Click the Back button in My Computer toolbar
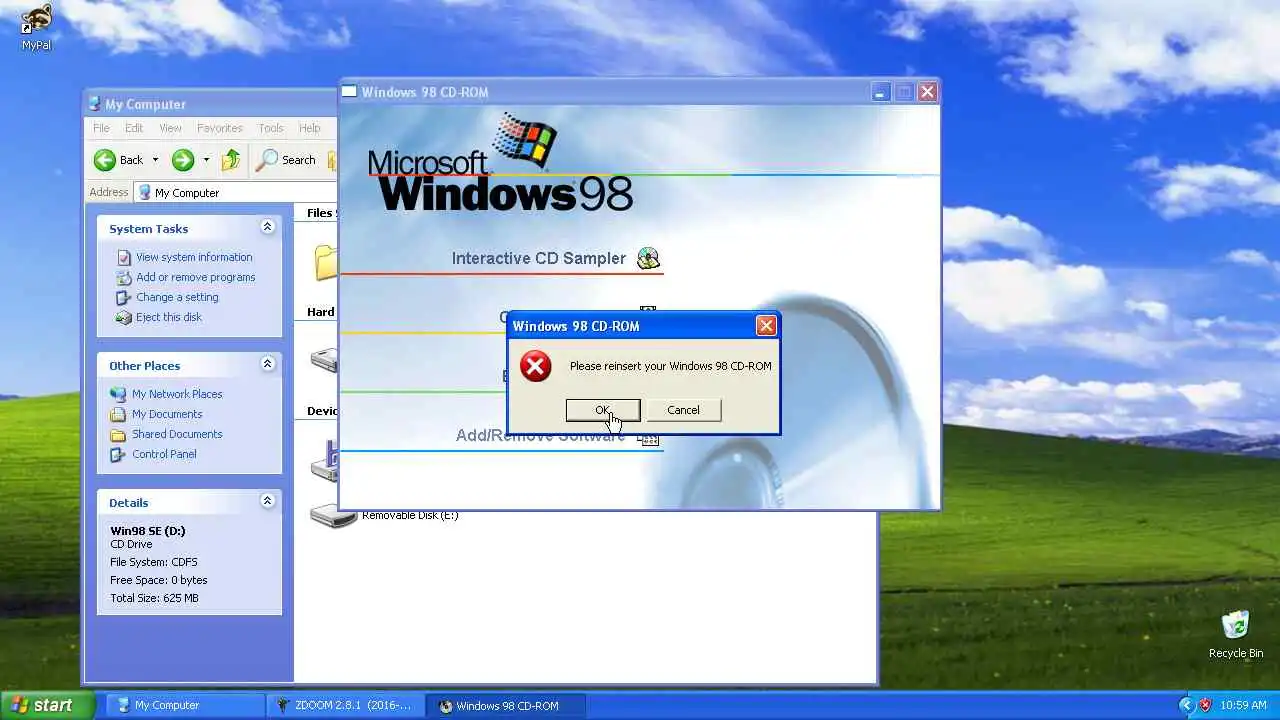1280x720 pixels. coord(119,160)
